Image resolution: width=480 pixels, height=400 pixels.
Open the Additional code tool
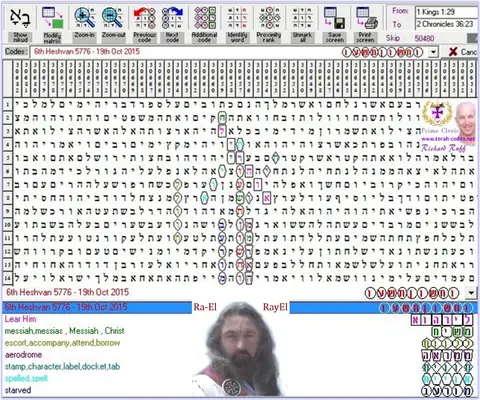coord(205,18)
